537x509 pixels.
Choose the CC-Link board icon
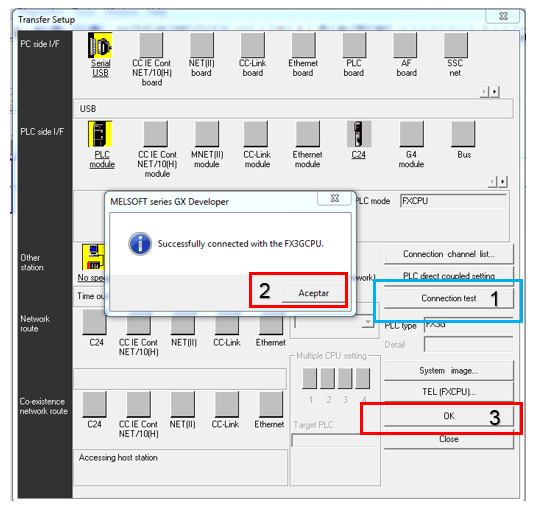tap(253, 45)
